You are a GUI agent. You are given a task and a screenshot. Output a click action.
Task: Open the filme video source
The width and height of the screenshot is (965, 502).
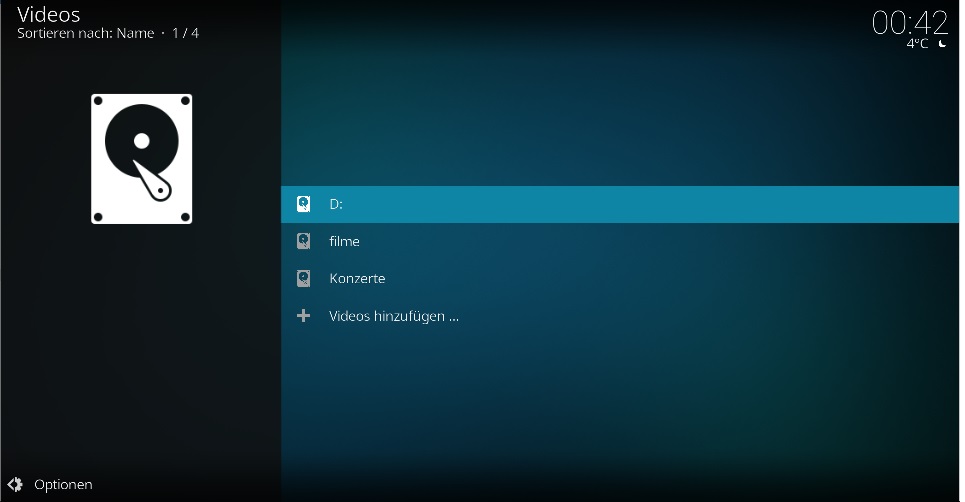tap(620, 241)
